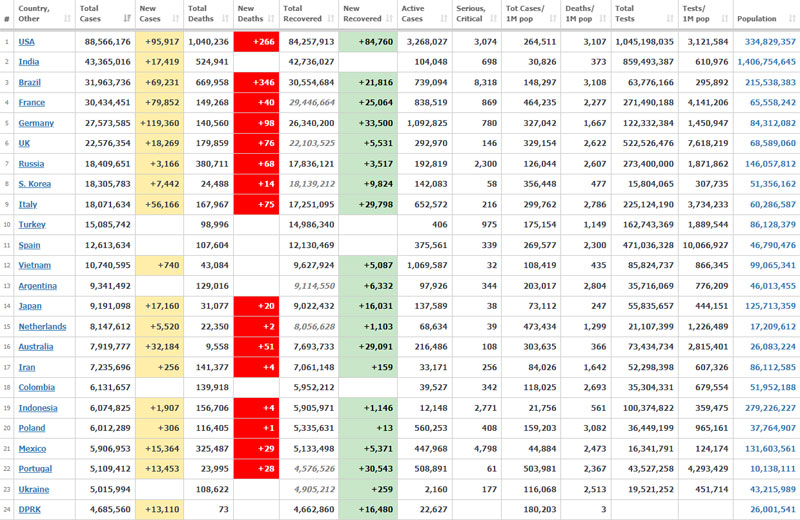Screen dimensions: 800x520
Task: Sort by the Tests/1M pop sort icon
Action: 725,19
